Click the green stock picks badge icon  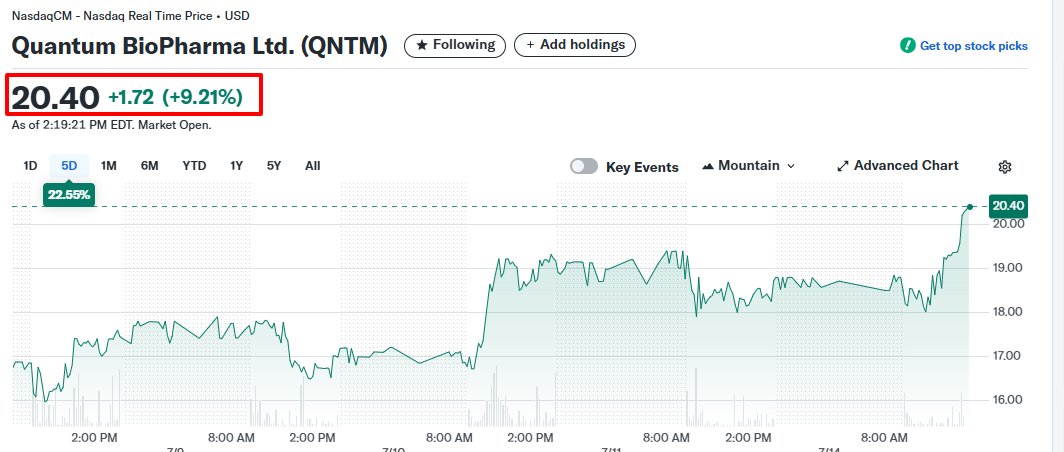click(907, 45)
